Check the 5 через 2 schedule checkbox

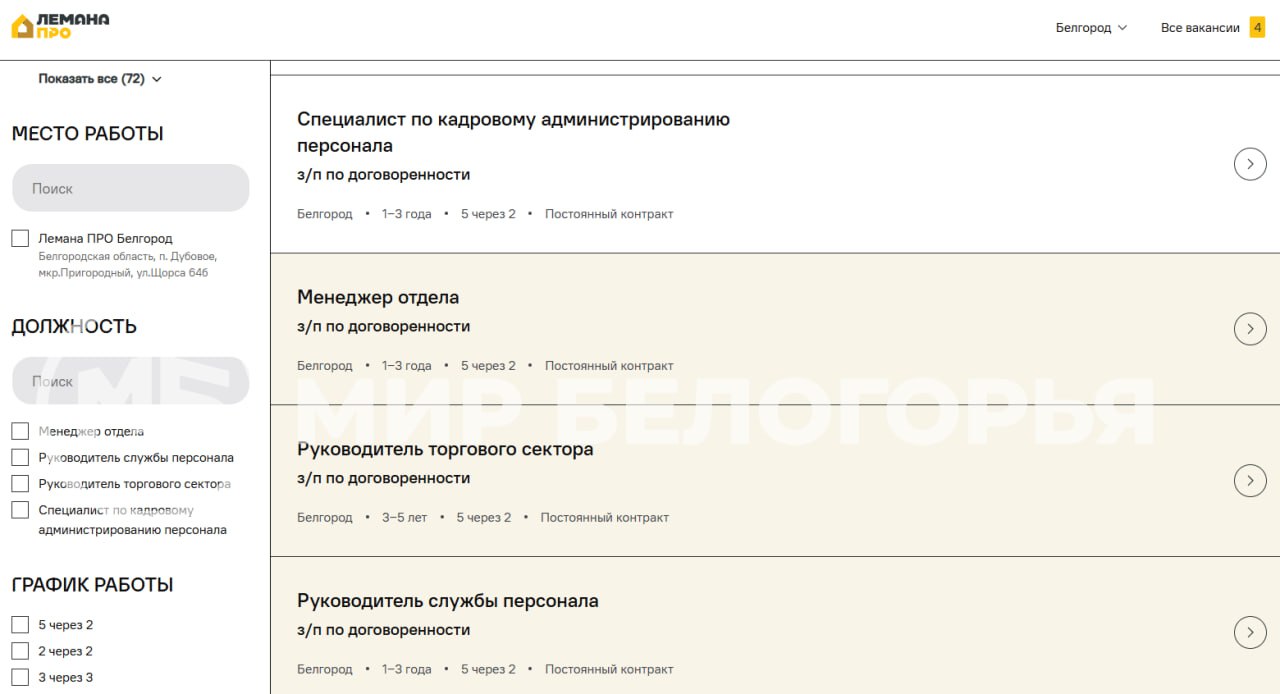point(20,625)
